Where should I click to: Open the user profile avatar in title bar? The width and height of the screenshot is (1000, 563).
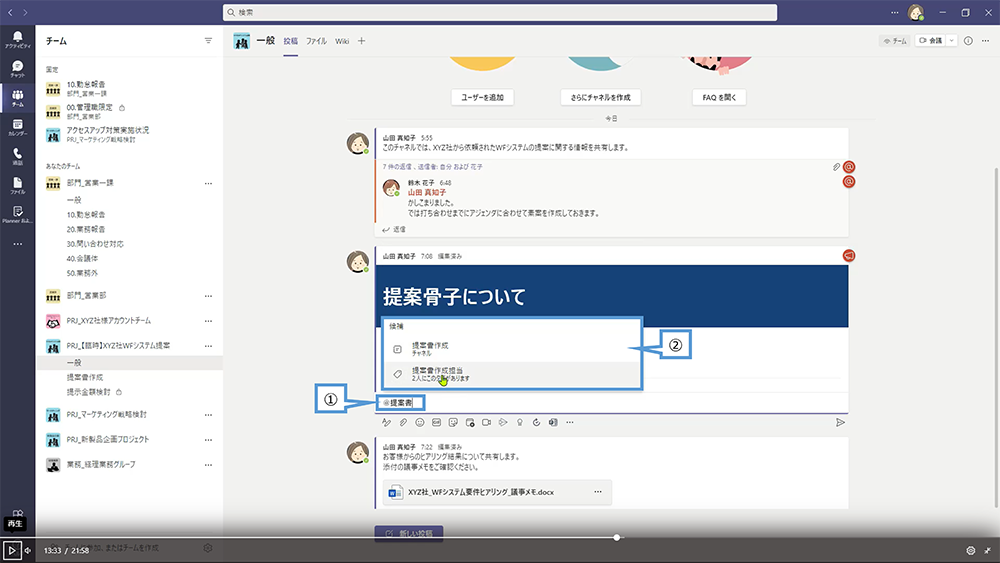[x=916, y=12]
